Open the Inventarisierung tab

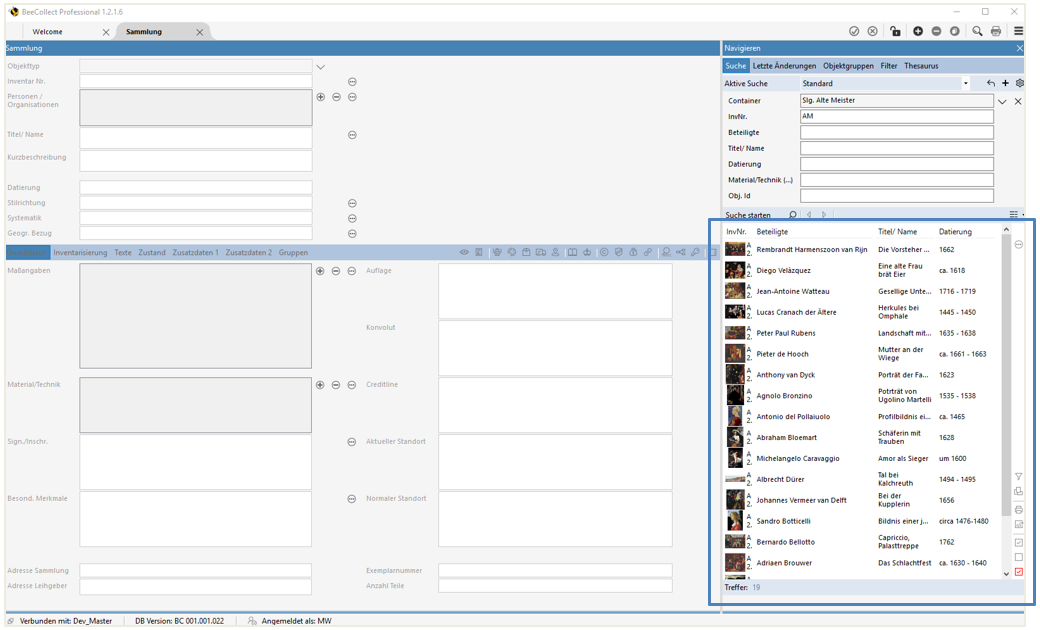(x=80, y=253)
